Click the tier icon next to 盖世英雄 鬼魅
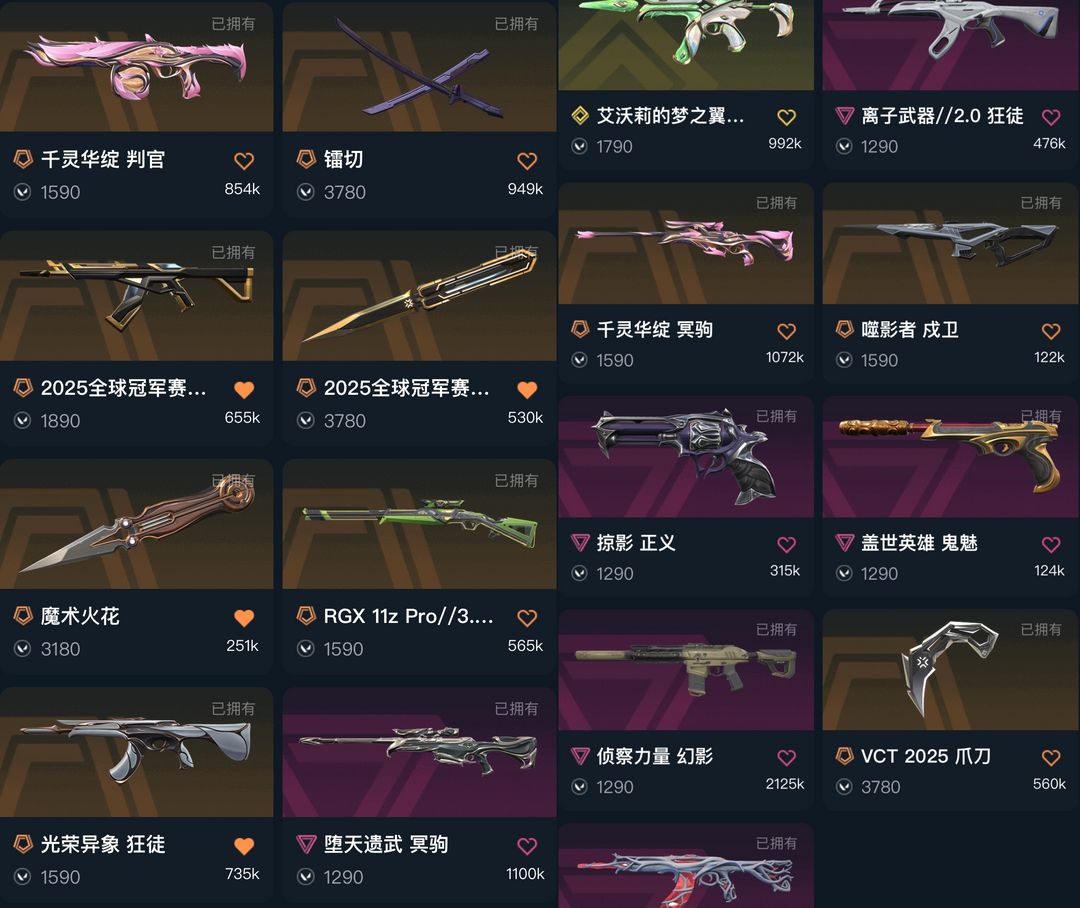The width and height of the screenshot is (1080, 908). point(844,543)
